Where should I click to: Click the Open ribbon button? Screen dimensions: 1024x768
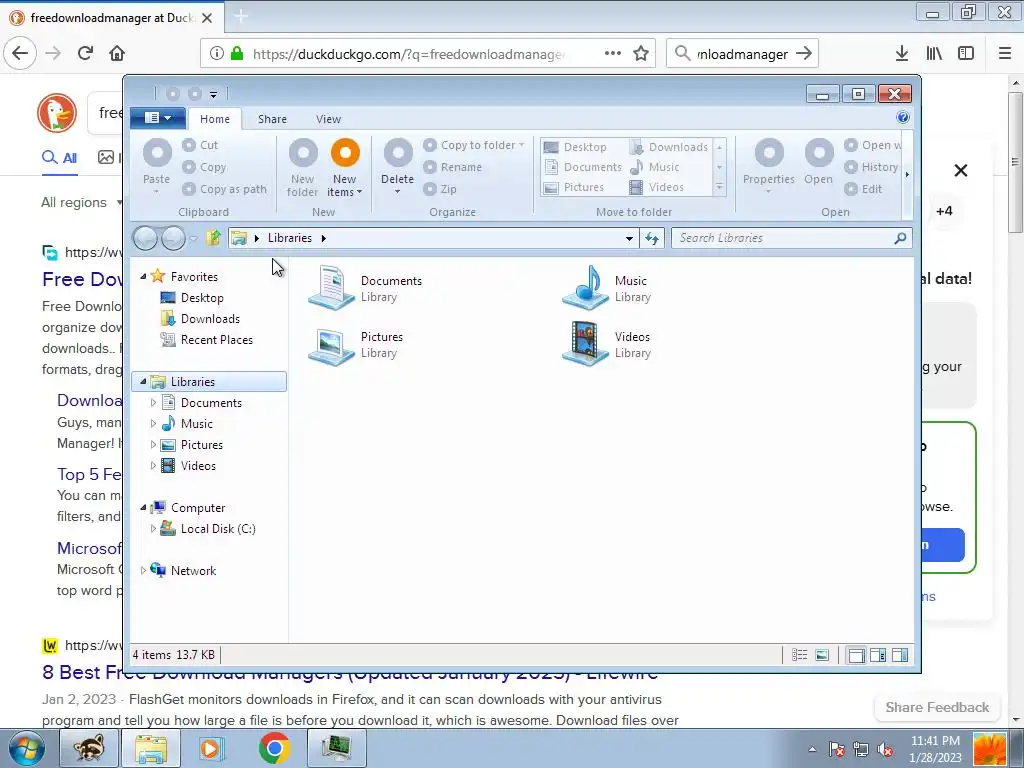tap(818, 162)
